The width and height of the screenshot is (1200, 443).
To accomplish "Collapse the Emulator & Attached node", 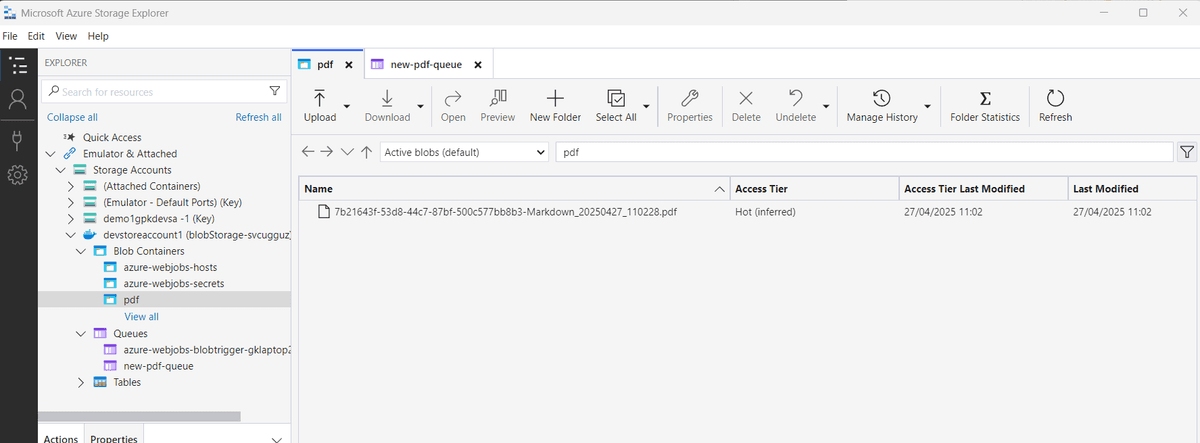I will [x=50, y=154].
